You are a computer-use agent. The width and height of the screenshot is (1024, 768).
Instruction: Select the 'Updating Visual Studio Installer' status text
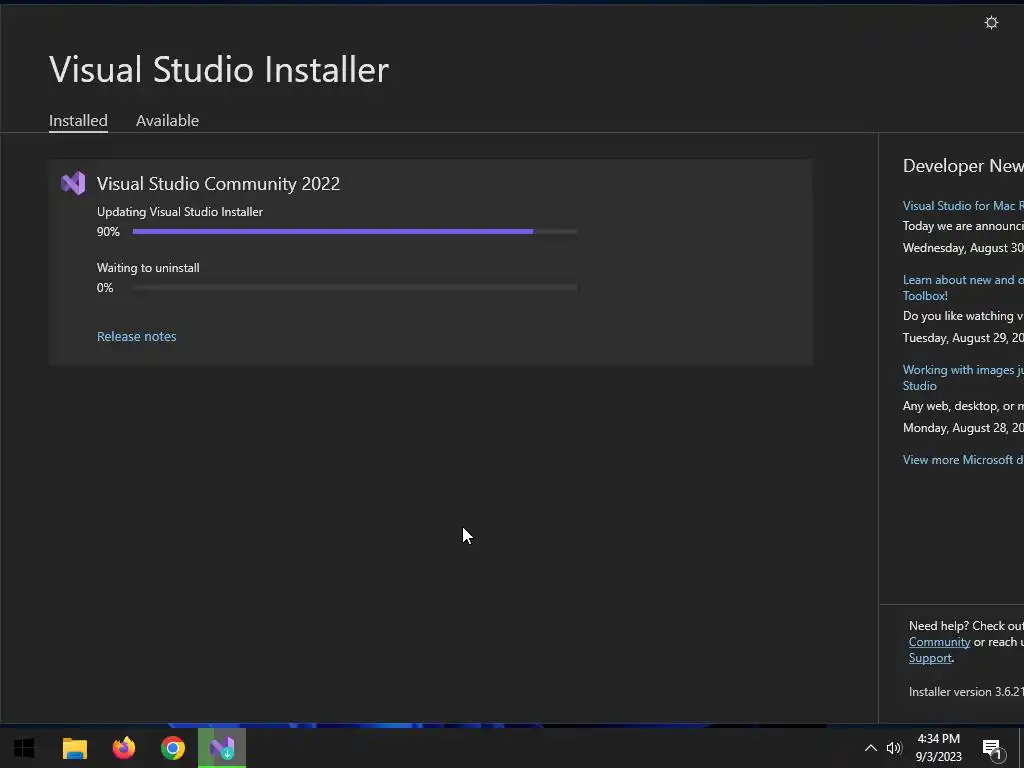[x=180, y=212]
